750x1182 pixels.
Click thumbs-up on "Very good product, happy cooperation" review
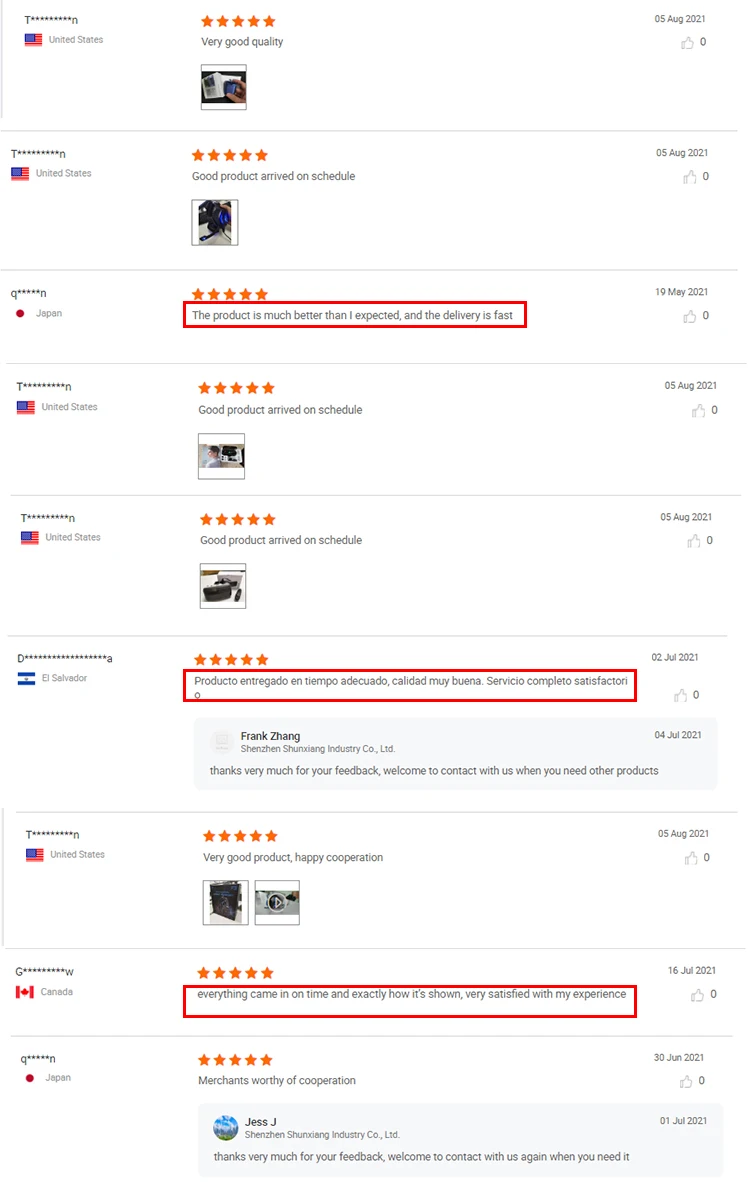point(691,858)
